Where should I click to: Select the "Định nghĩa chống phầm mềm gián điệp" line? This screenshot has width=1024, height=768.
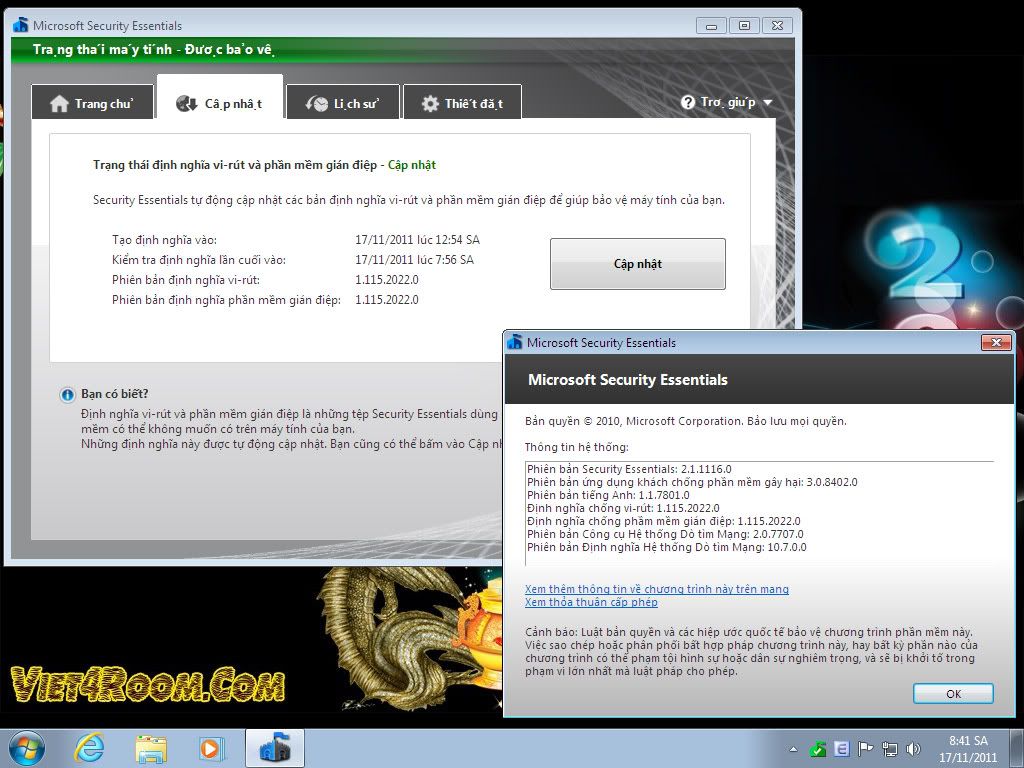coord(664,521)
